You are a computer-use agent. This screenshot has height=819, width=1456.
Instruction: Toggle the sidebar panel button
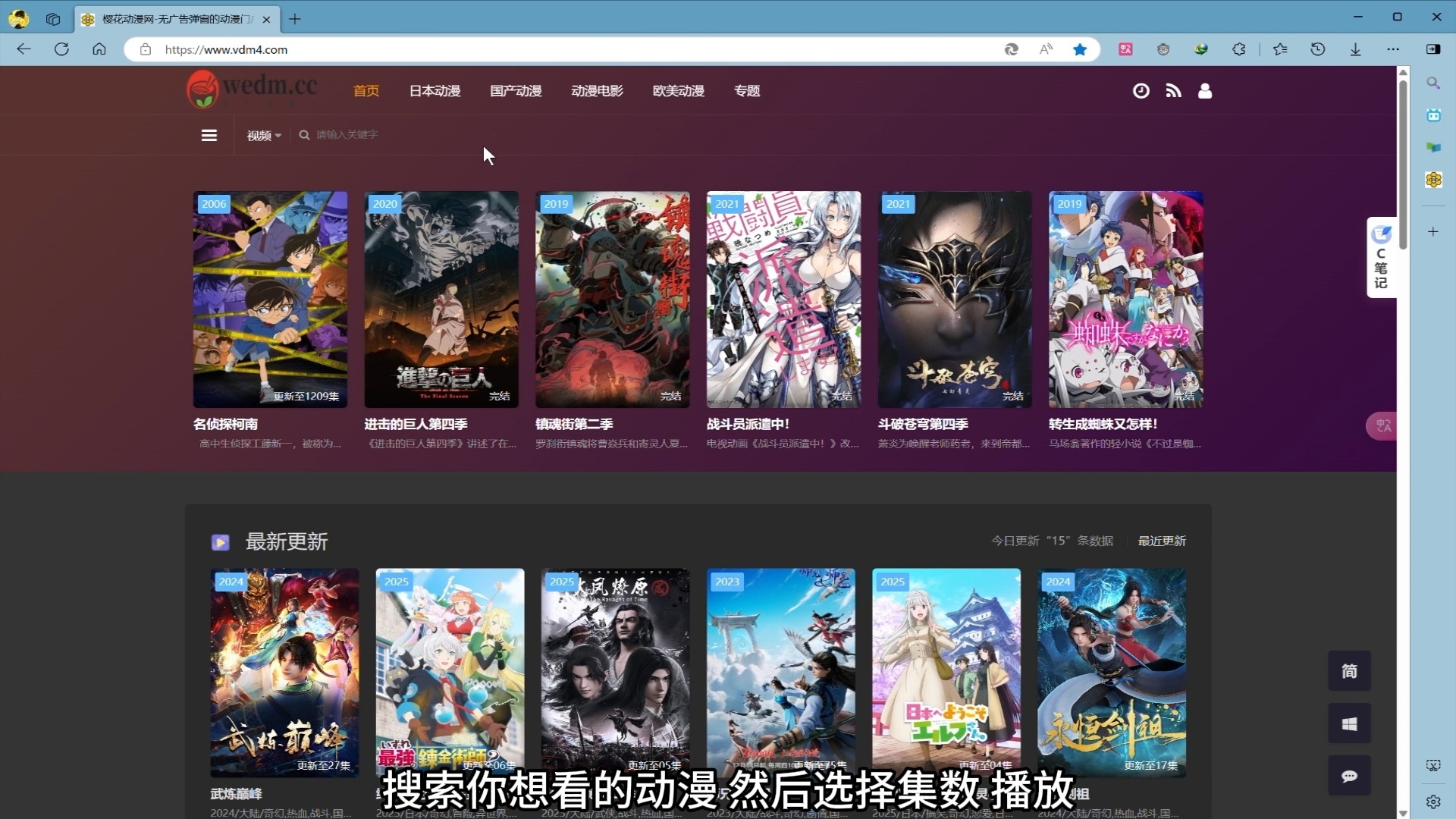pyautogui.click(x=1433, y=49)
